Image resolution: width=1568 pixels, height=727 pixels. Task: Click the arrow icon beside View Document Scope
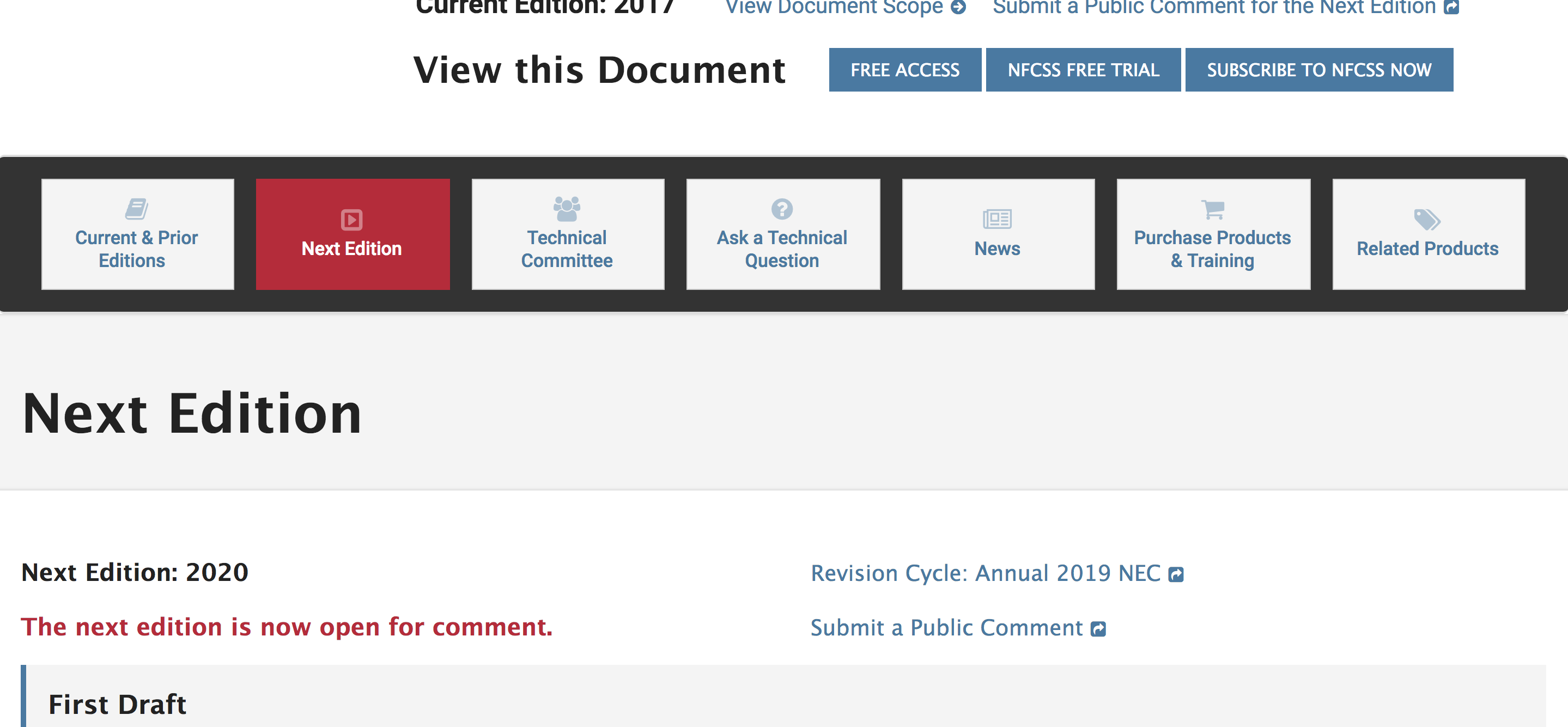pos(959,7)
